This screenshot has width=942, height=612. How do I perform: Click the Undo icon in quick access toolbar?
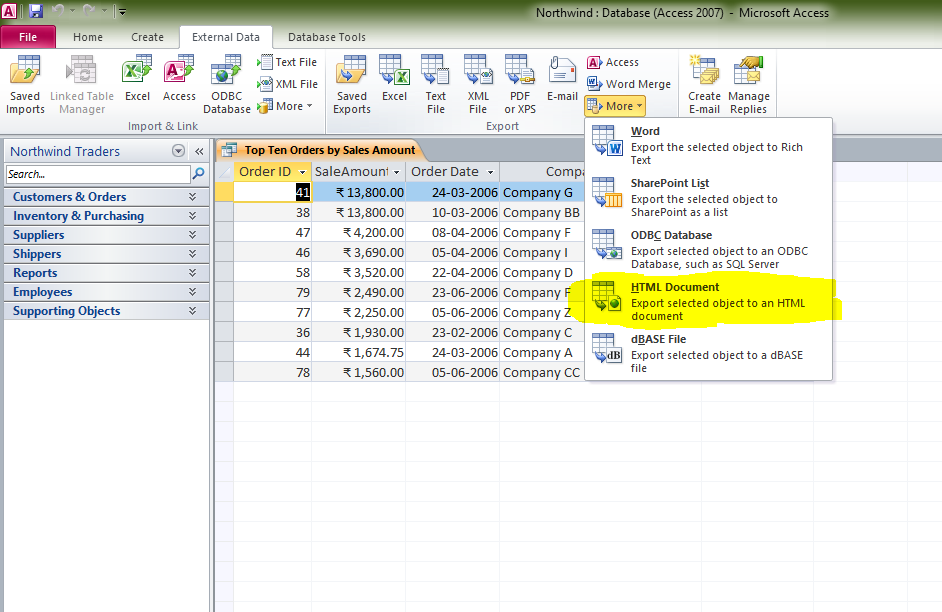pos(58,11)
